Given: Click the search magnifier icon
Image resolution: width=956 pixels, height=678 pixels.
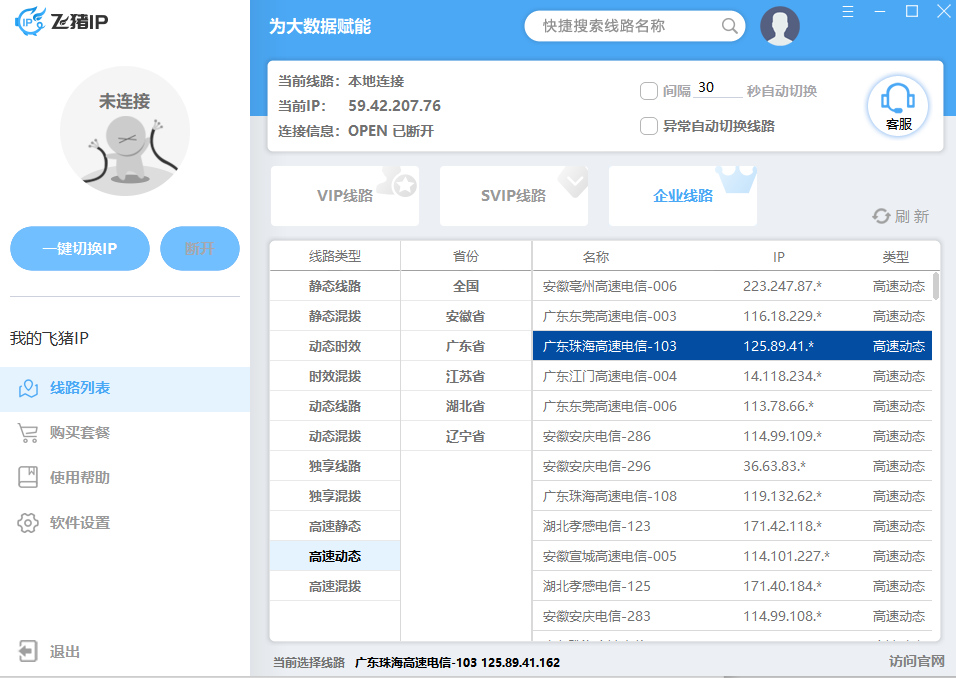Looking at the screenshot, I should (x=730, y=26).
